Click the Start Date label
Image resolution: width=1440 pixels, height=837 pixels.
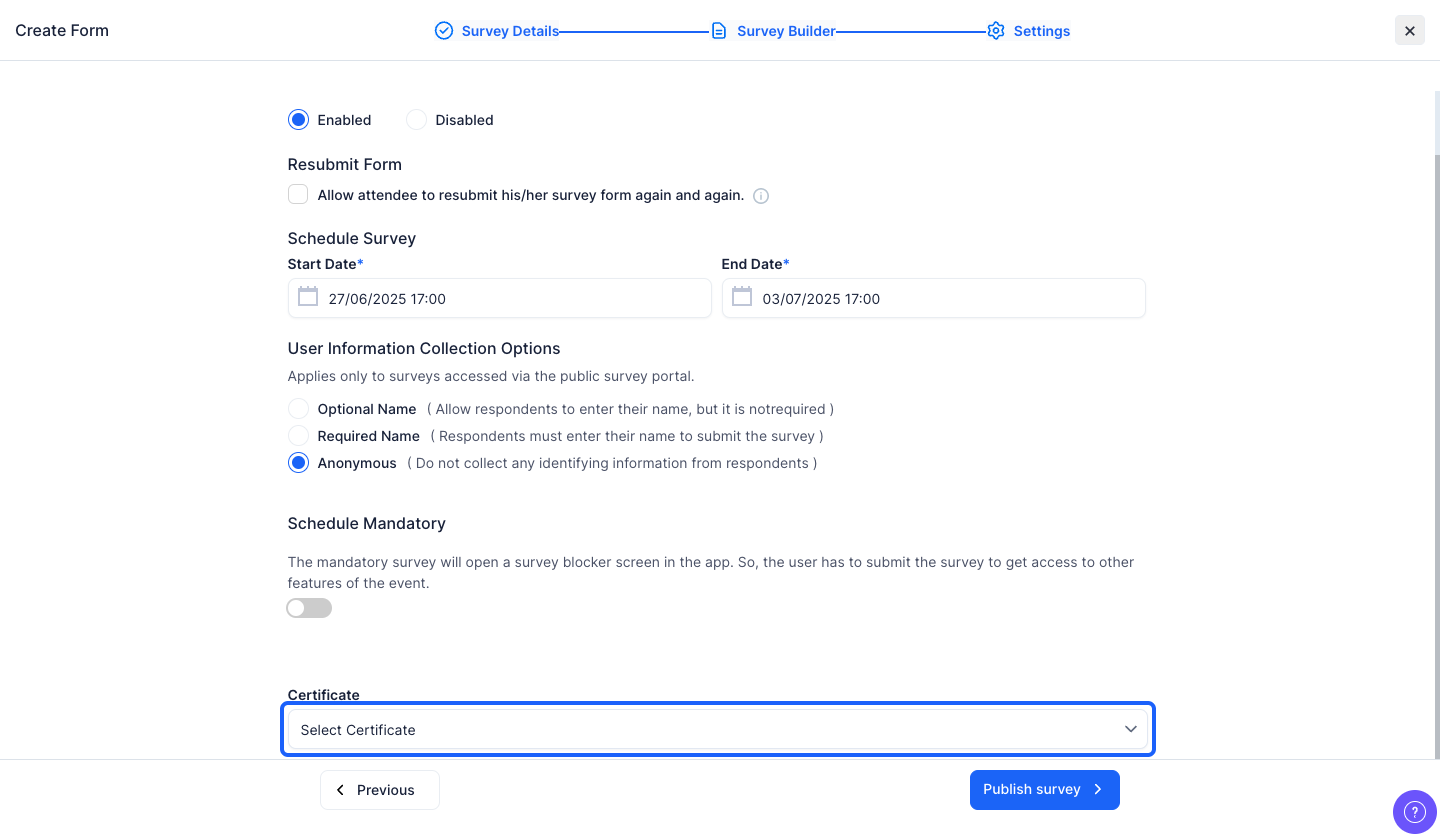(x=326, y=264)
